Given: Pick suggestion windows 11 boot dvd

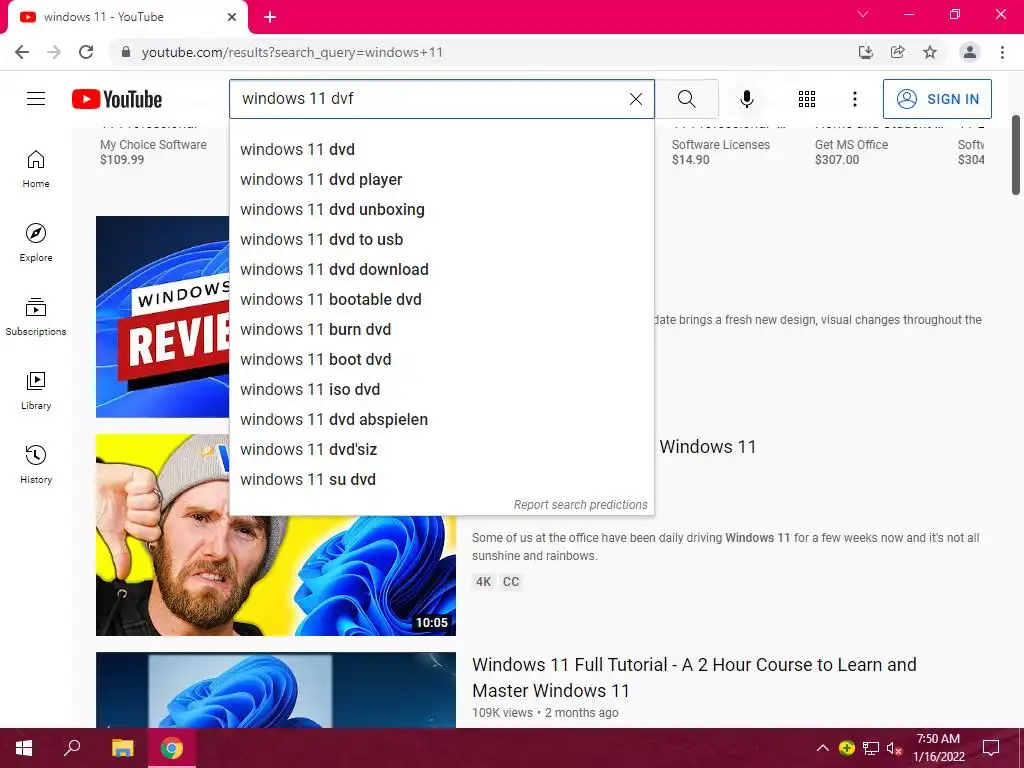Looking at the screenshot, I should 441,360.
